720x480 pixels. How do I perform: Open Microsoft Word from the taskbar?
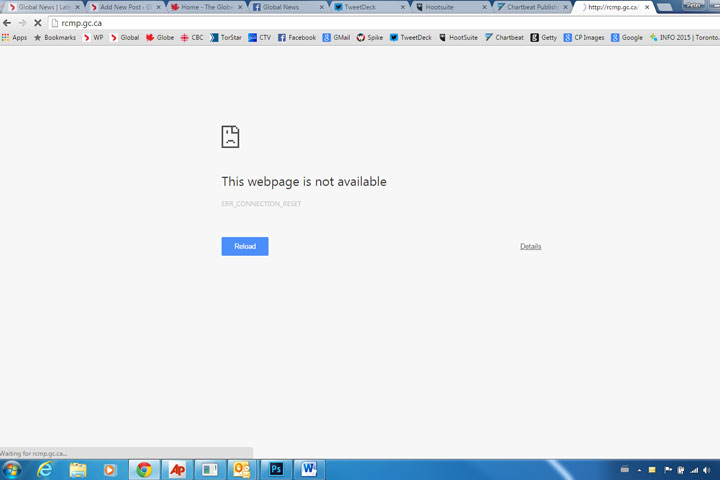(308, 469)
